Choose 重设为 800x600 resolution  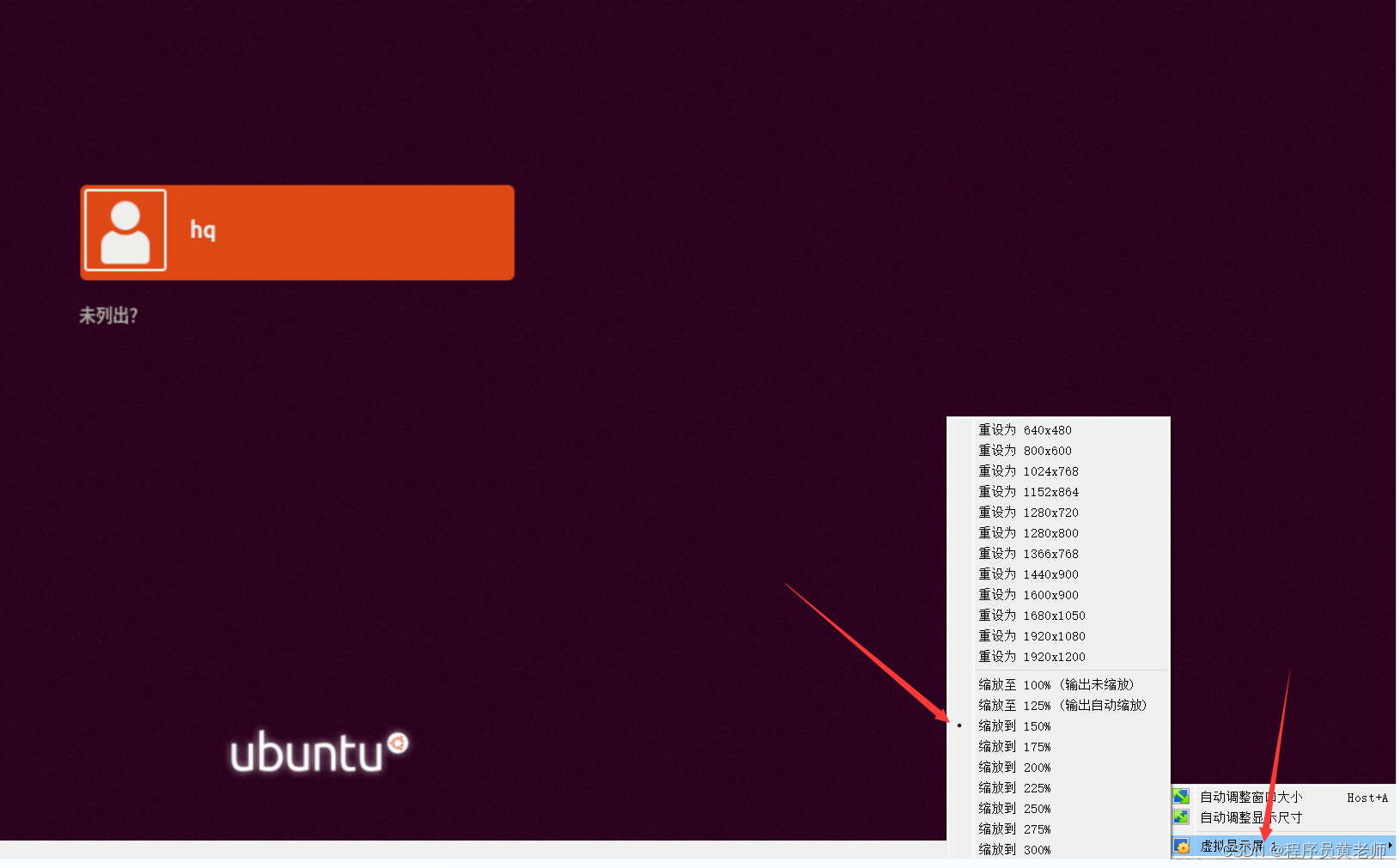(x=1058, y=451)
